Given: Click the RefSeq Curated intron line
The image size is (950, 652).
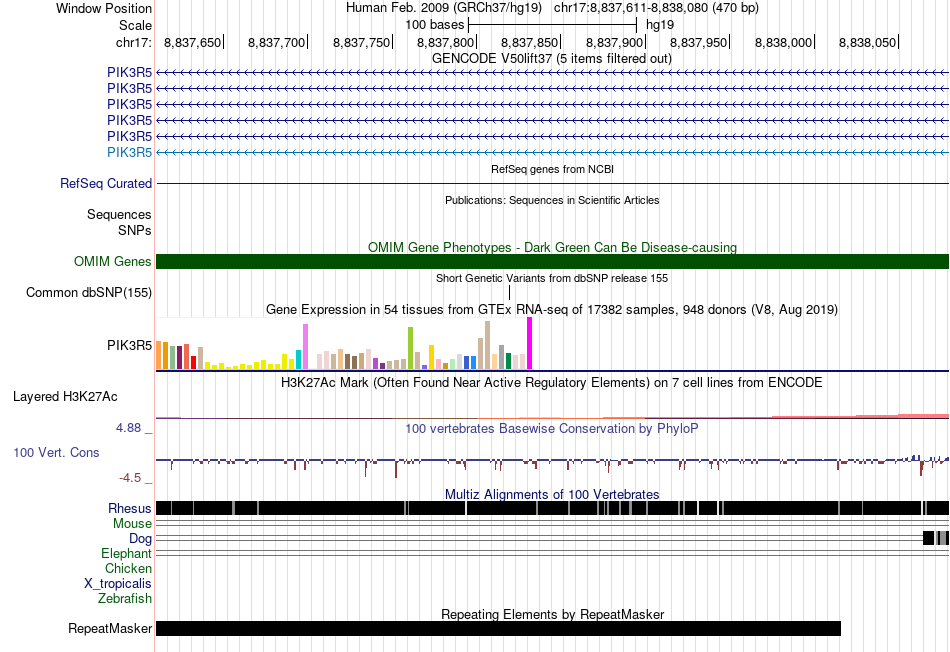Looking at the screenshot, I should tap(552, 183).
